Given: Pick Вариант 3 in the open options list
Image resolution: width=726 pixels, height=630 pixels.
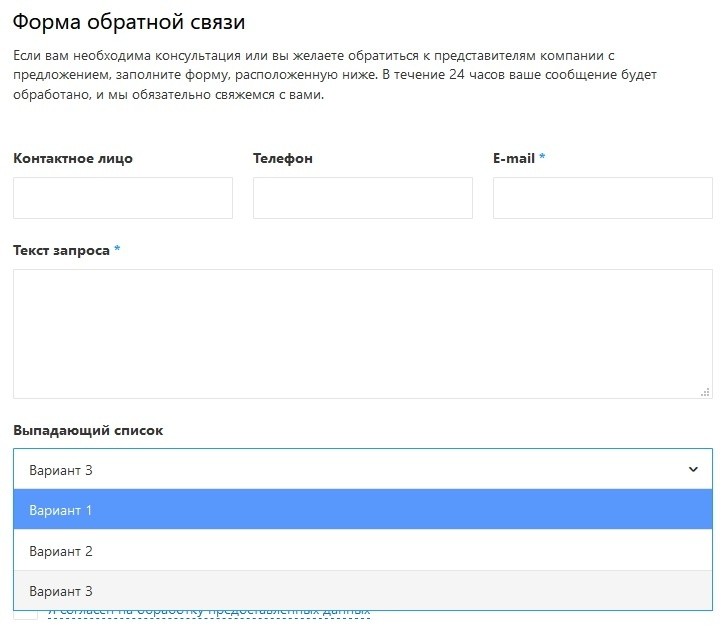Looking at the screenshot, I should click(x=362, y=591).
